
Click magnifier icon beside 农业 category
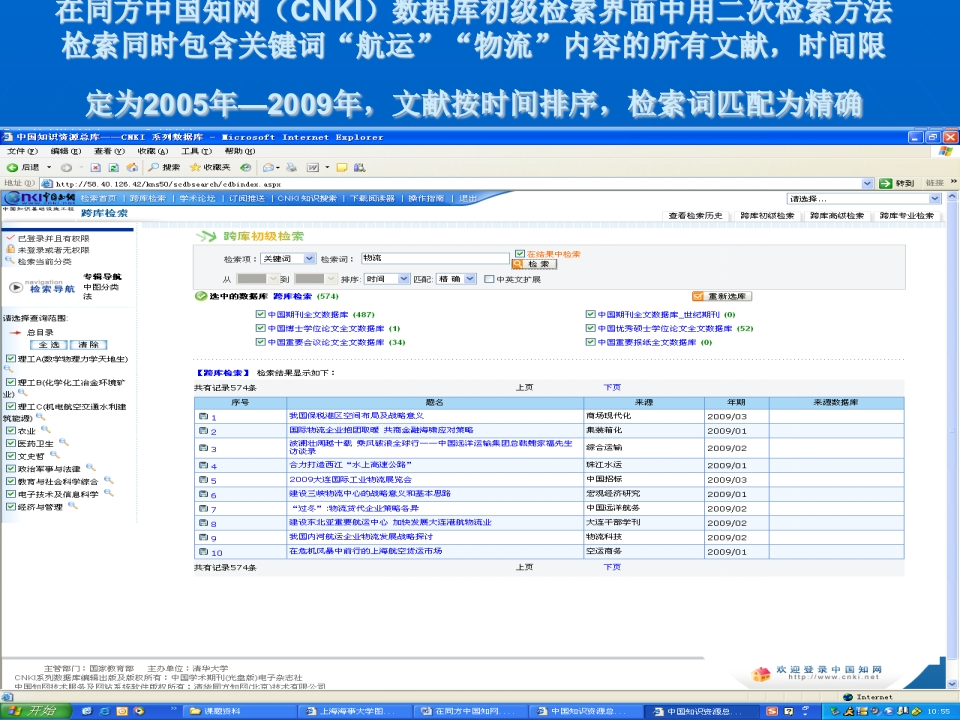(45, 430)
